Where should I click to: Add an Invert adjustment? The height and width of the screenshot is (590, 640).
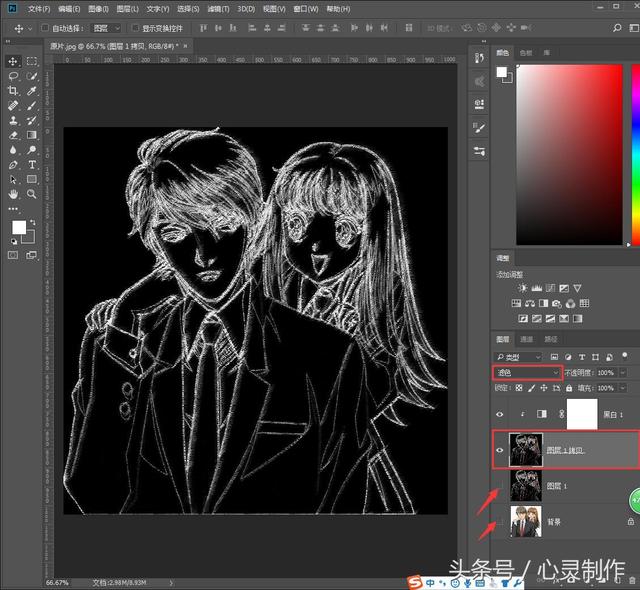tap(523, 319)
